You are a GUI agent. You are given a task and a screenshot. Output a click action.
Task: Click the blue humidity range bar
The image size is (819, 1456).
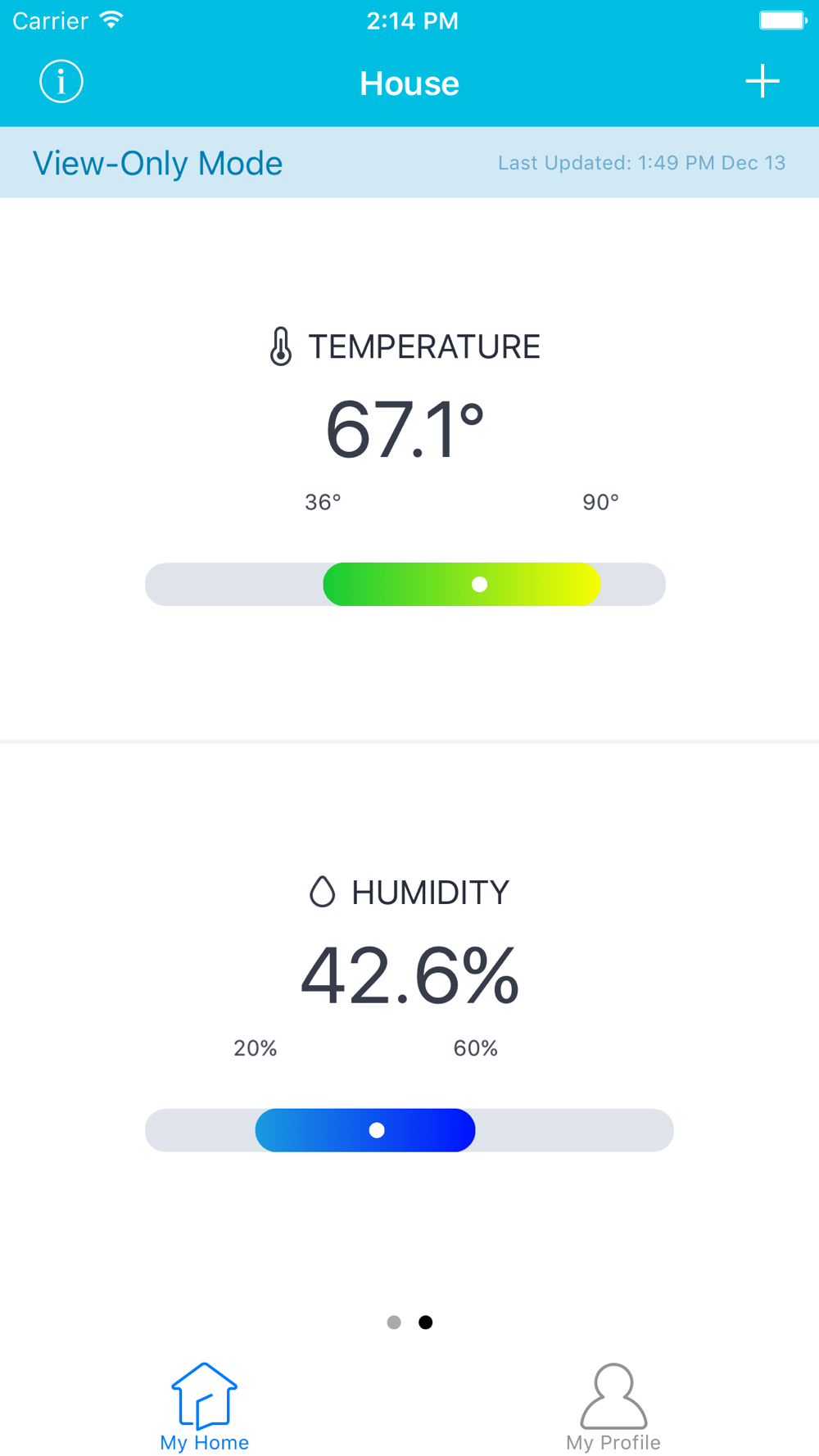coord(365,1130)
